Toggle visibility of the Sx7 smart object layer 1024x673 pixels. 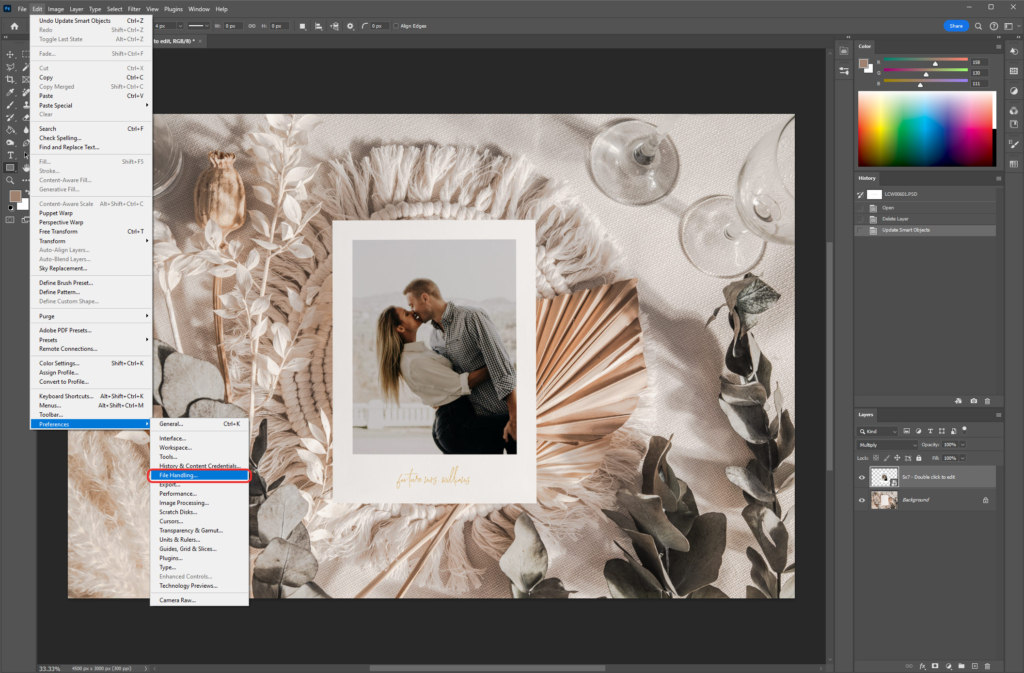[862, 477]
